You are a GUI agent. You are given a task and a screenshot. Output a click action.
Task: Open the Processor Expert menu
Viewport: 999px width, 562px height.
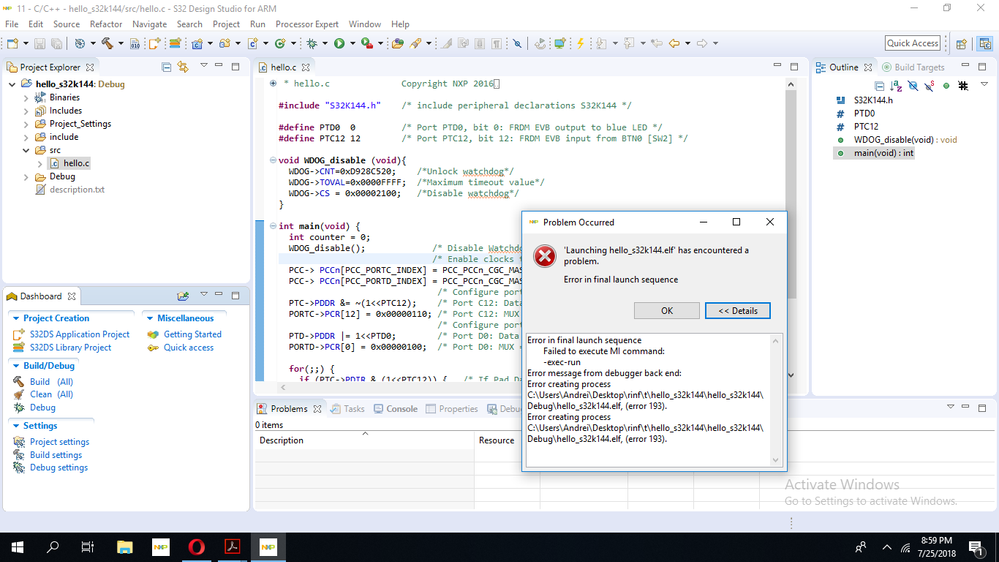308,24
